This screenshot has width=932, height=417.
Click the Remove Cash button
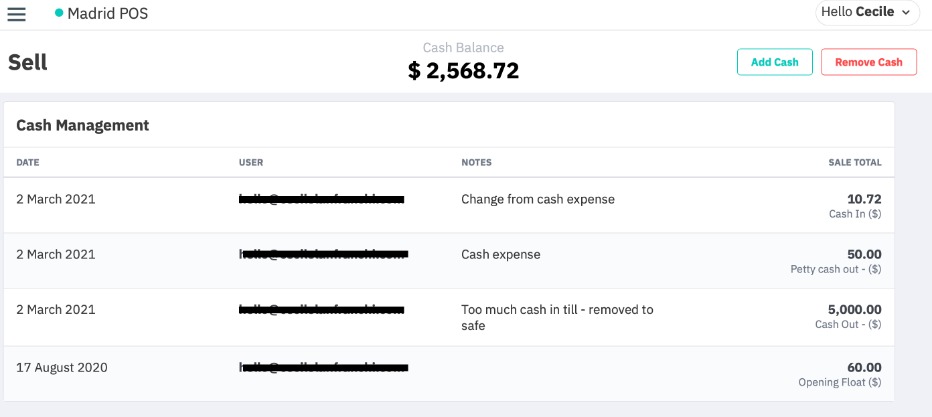pyautogui.click(x=868, y=62)
